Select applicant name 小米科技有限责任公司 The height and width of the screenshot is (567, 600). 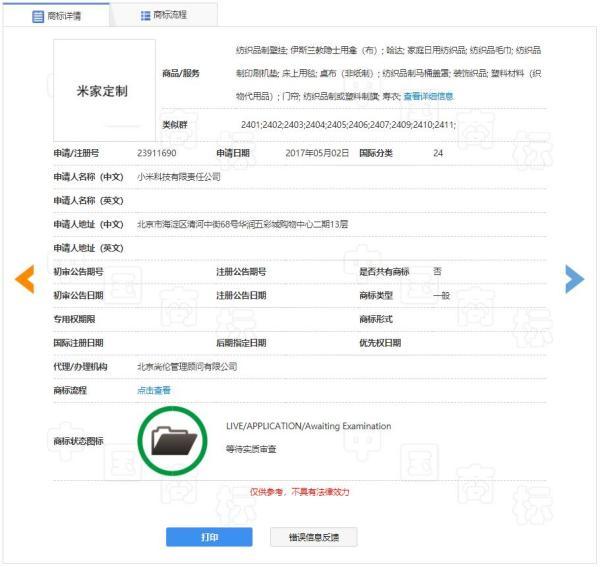click(179, 177)
